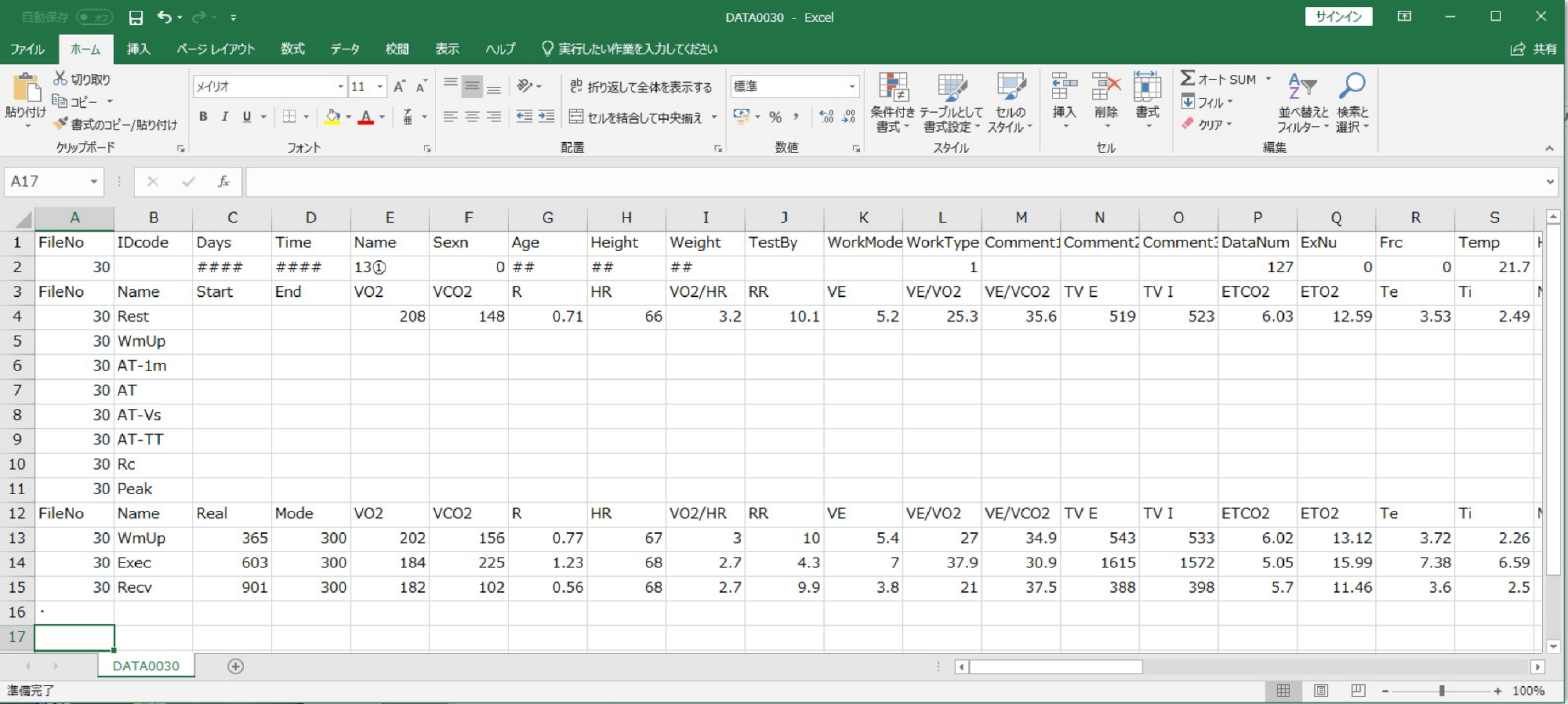Click the formula bar input field
This screenshot has width=1568, height=704.
(x=894, y=182)
